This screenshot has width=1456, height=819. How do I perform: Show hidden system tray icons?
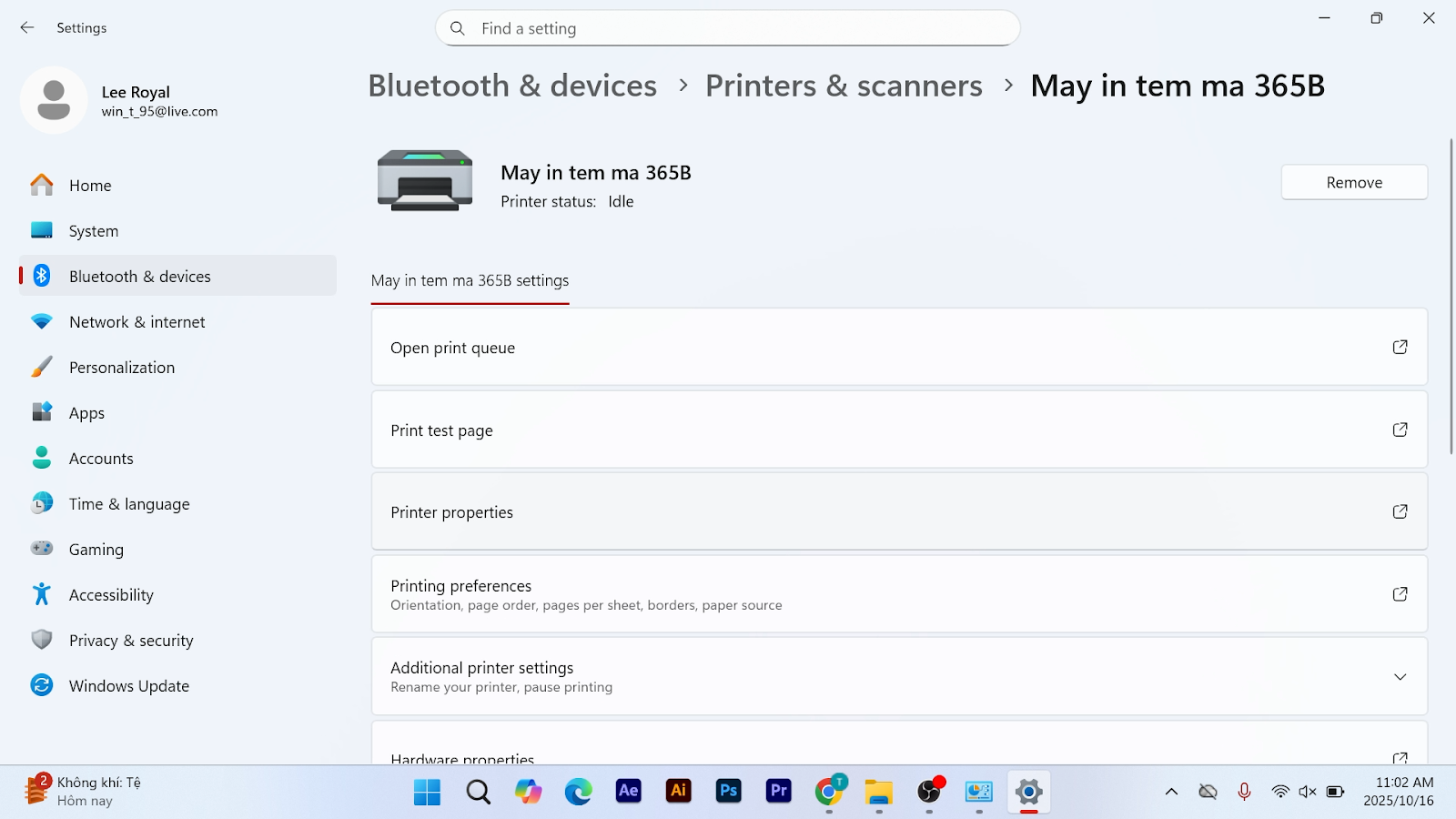click(1171, 792)
